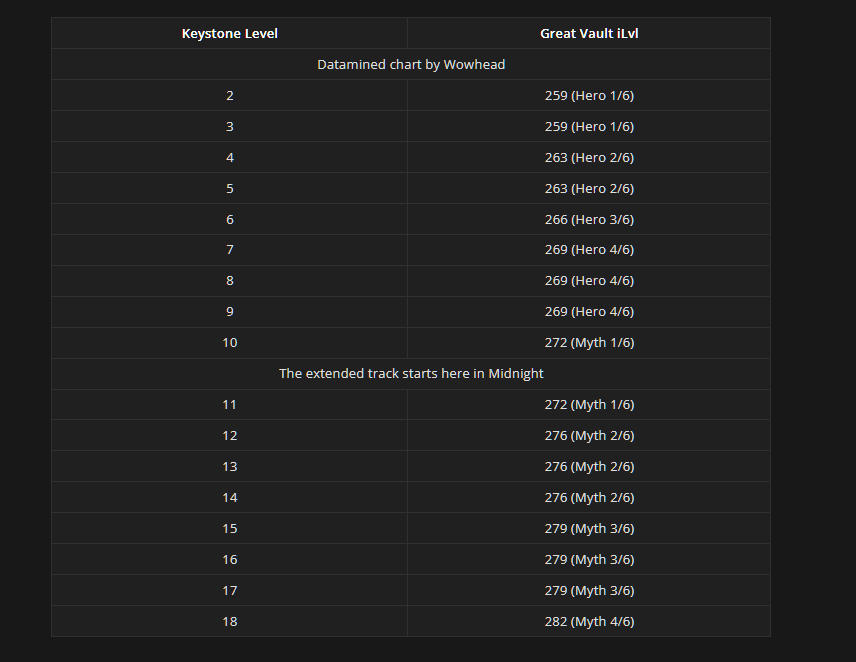Click the 279 (Myth 3/6) cell for keystone 15
Viewport: 856px width, 662px height.
tap(589, 528)
